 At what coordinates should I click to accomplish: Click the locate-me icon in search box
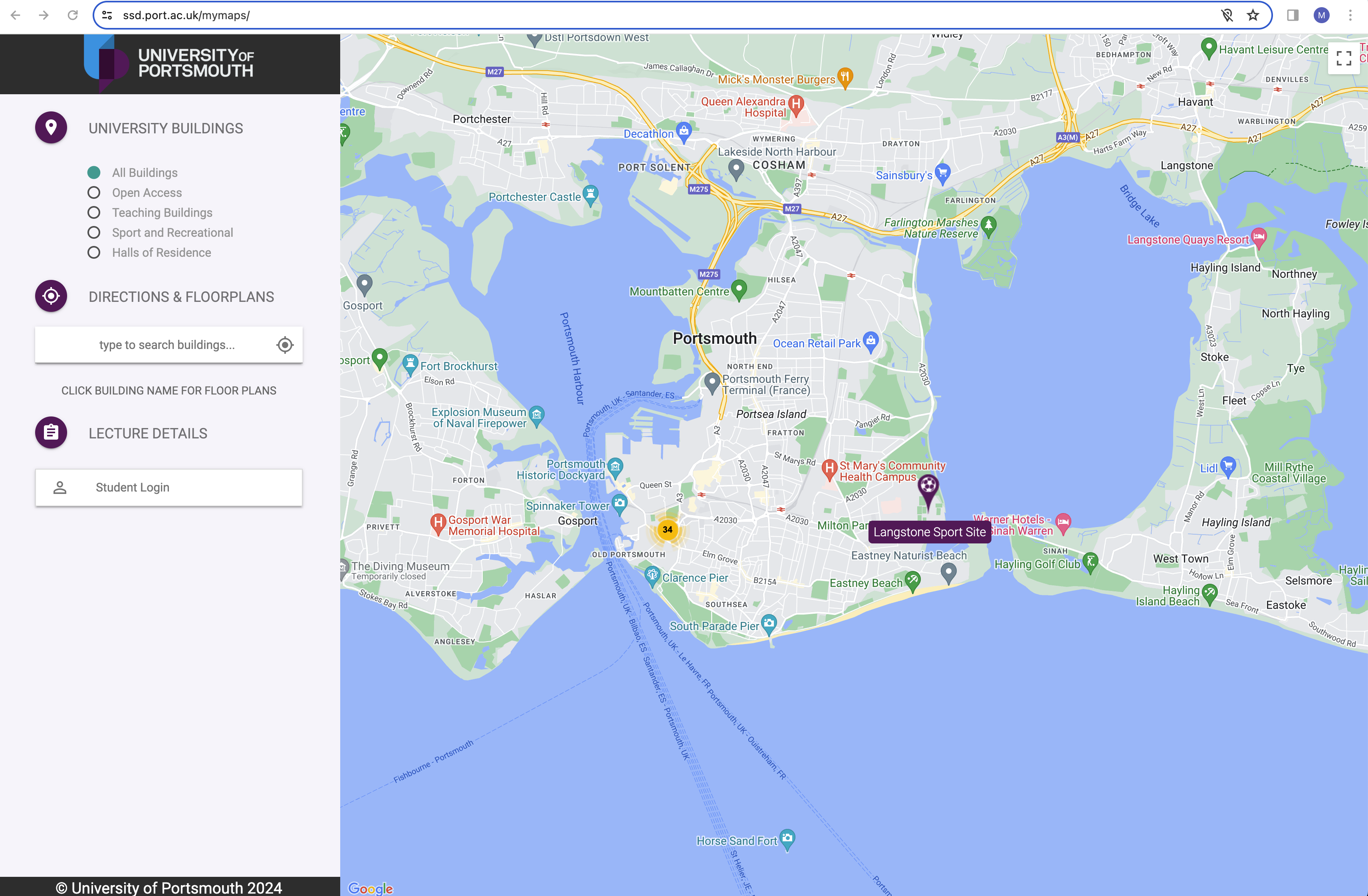pos(285,345)
